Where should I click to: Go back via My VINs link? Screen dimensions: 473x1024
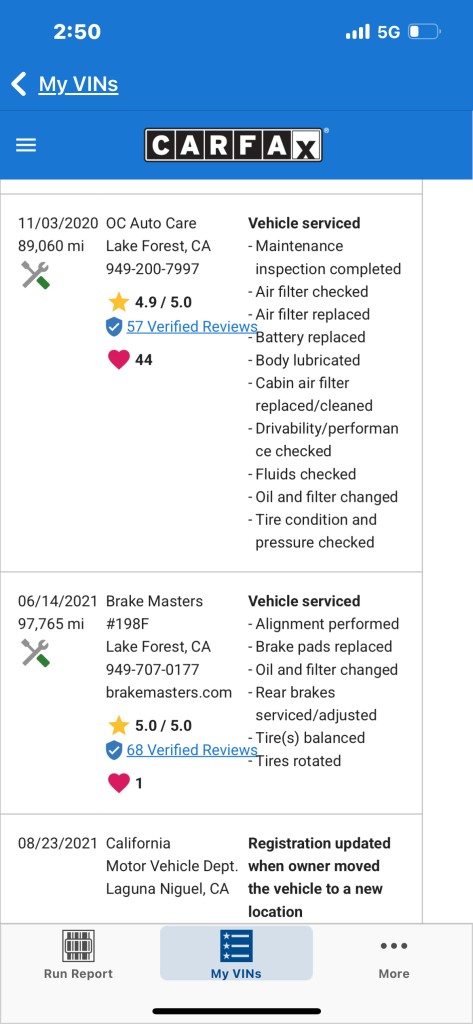[78, 84]
